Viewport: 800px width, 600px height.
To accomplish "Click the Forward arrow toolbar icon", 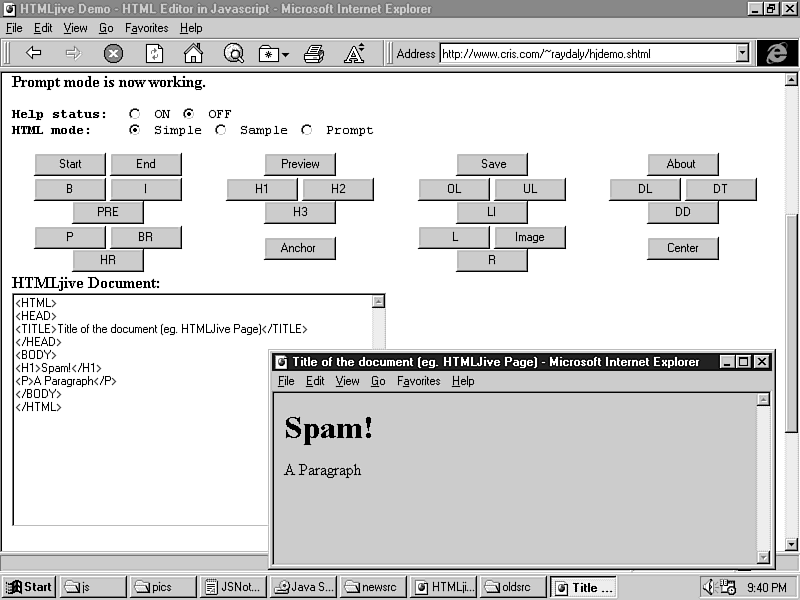I will pos(73,53).
